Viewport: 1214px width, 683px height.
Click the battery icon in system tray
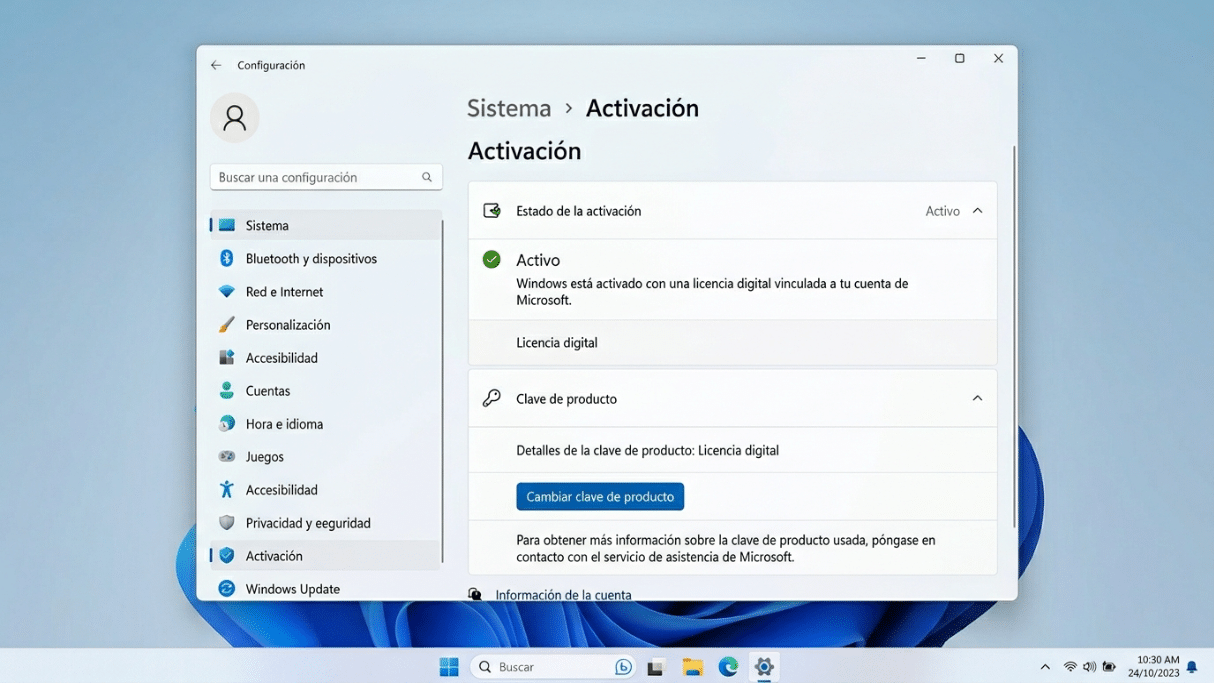click(x=1109, y=667)
